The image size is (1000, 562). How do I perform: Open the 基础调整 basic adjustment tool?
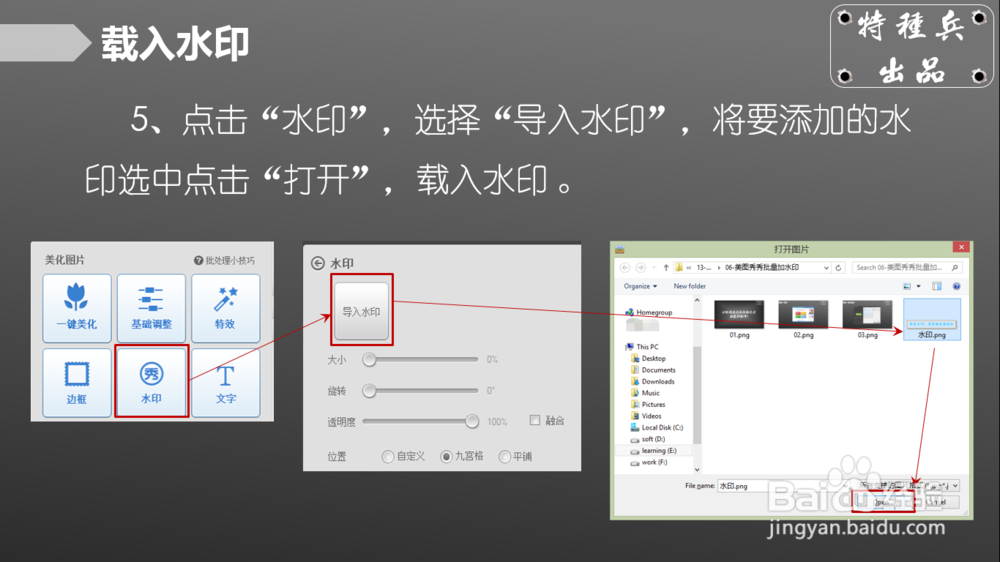pyautogui.click(x=151, y=308)
